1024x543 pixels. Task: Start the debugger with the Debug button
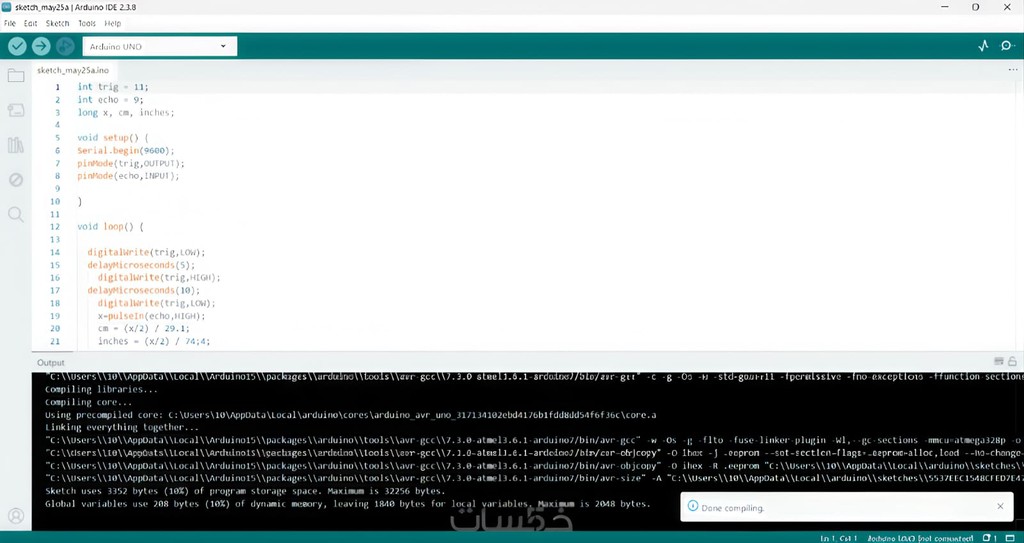[x=65, y=46]
